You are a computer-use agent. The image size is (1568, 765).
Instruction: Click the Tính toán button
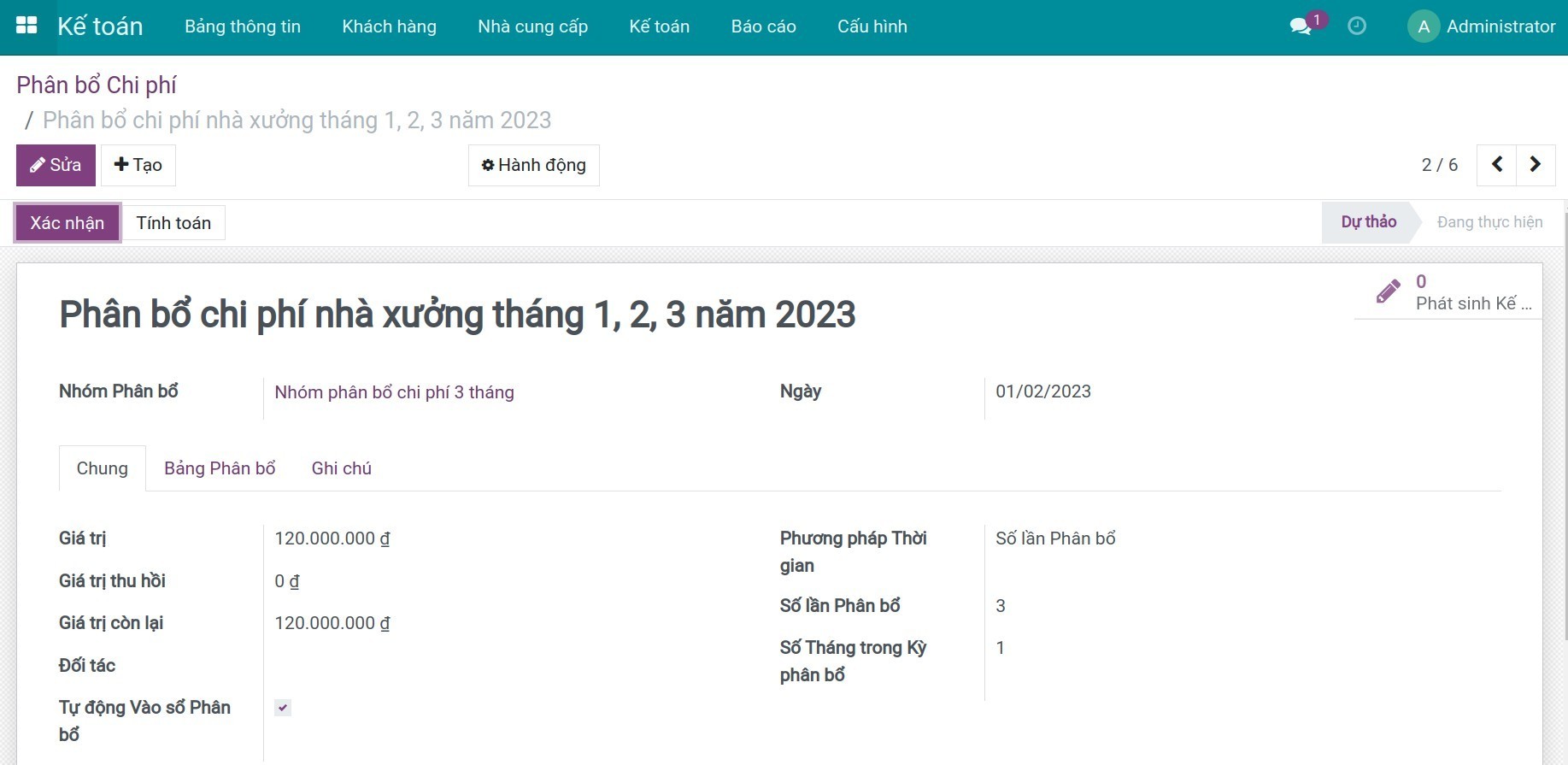click(173, 223)
